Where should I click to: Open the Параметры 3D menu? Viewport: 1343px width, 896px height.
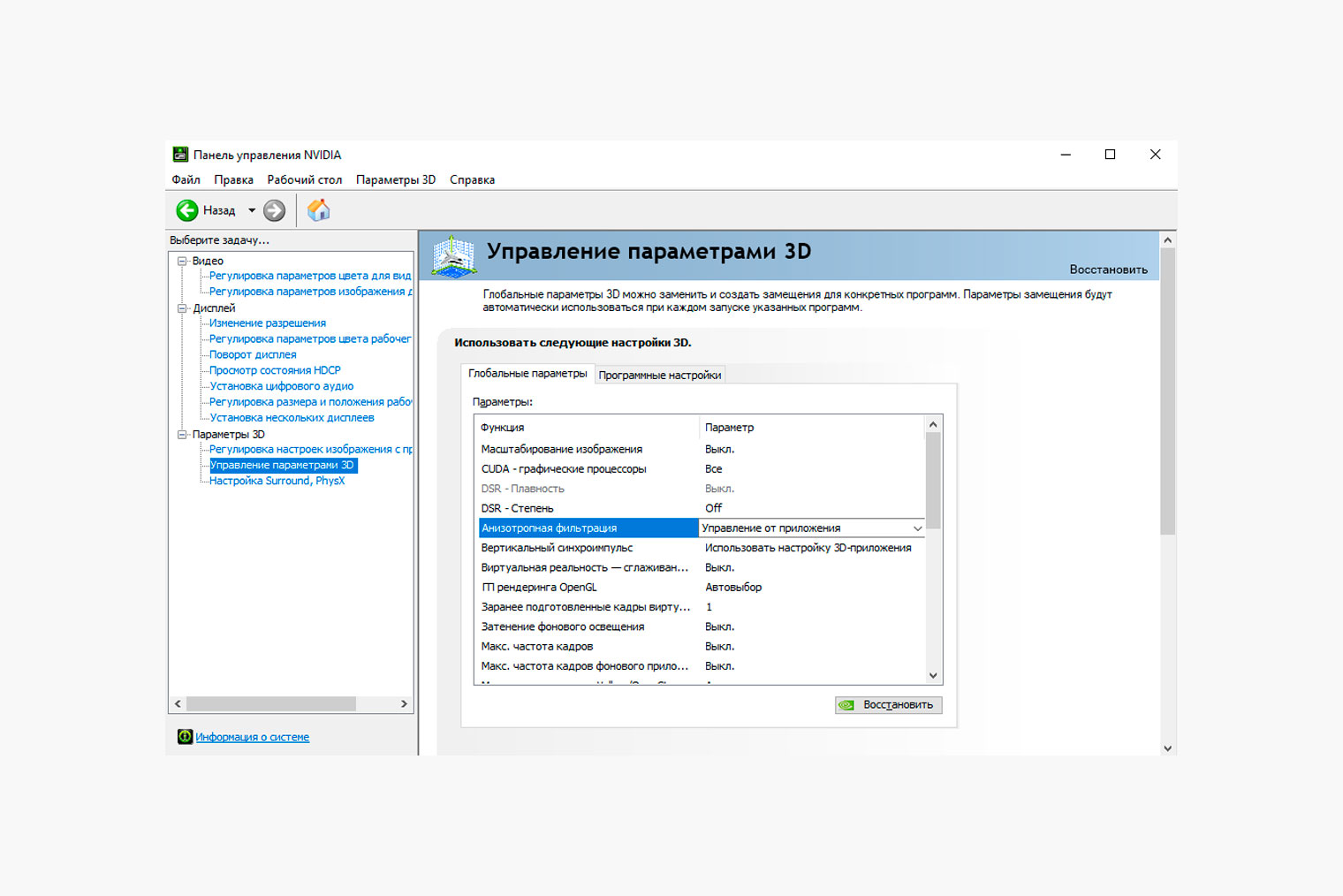pyautogui.click(x=396, y=179)
